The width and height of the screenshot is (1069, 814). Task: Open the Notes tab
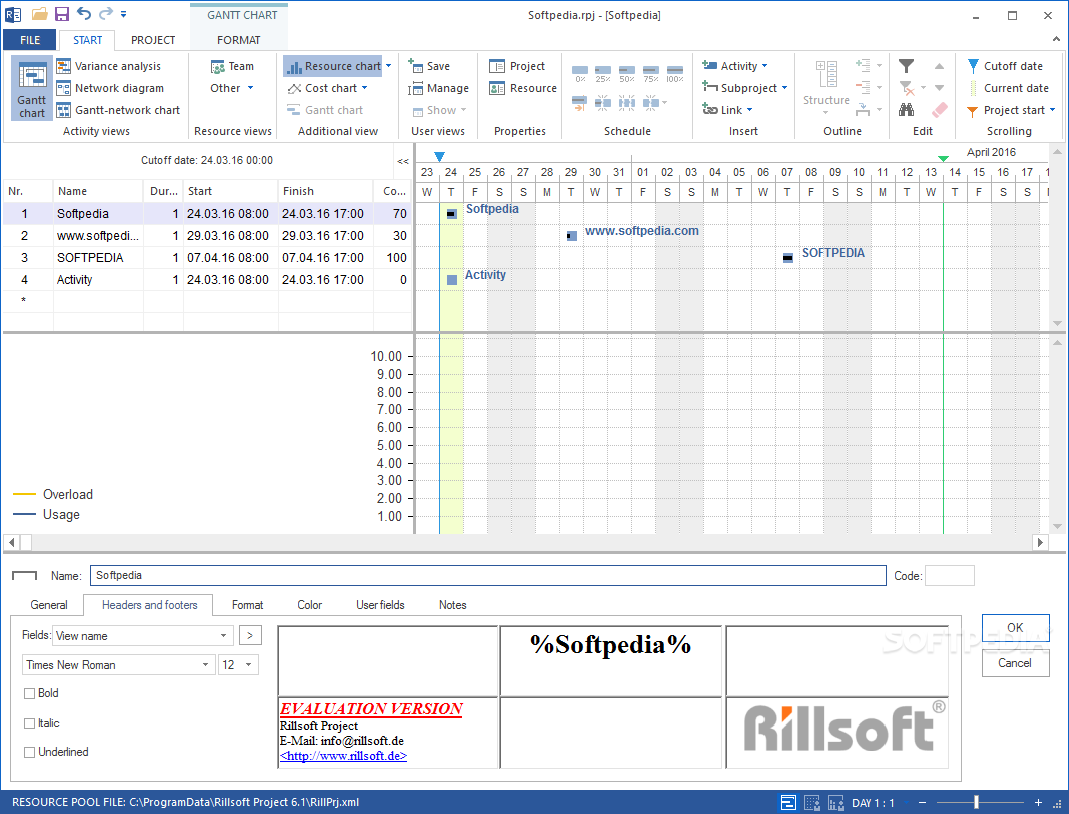pyautogui.click(x=453, y=605)
